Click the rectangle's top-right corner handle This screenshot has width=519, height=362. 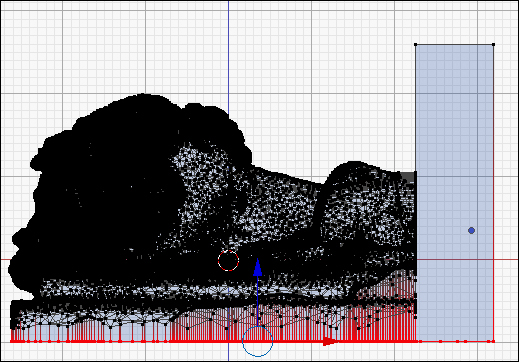493,44
